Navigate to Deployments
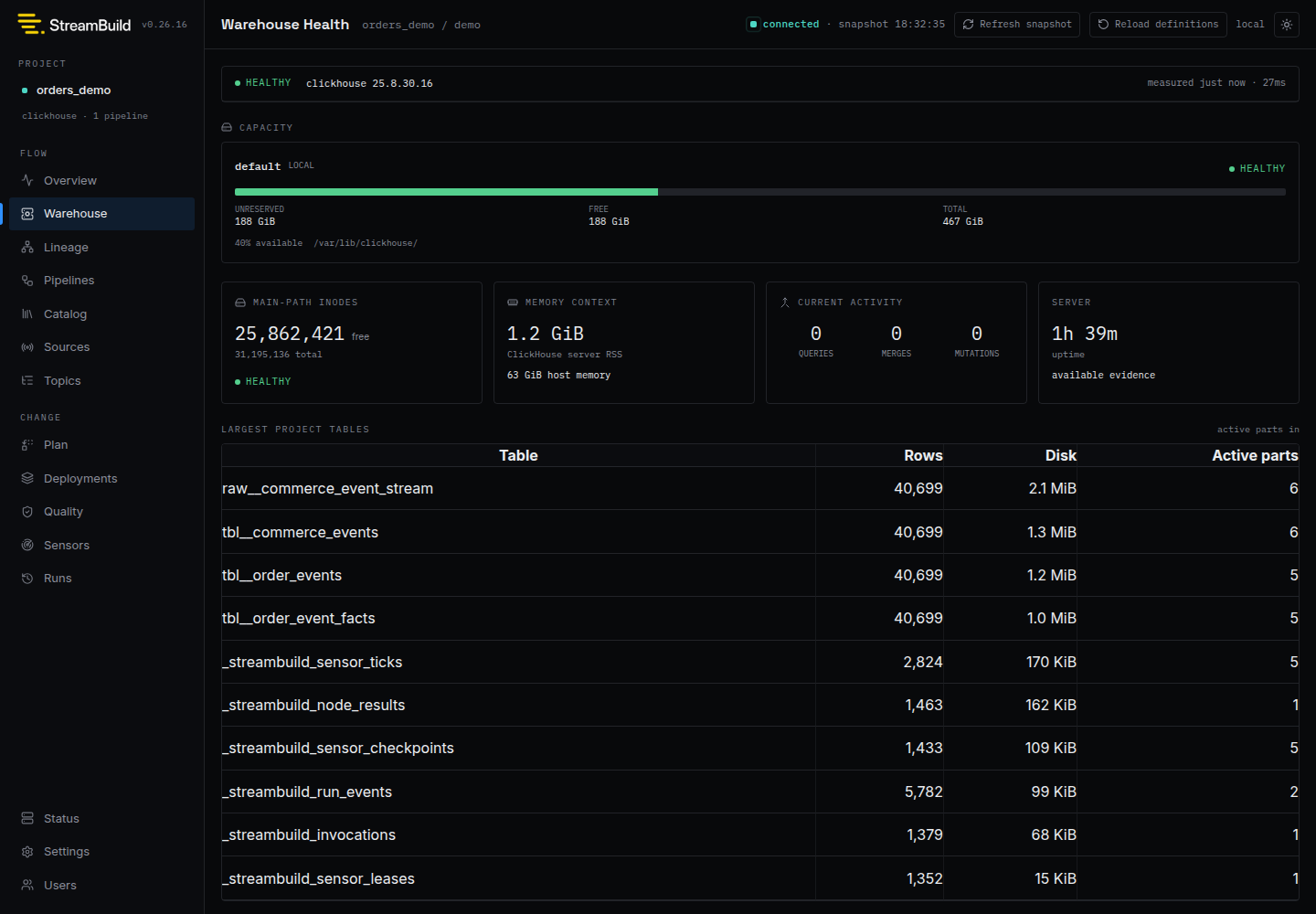The image size is (1316, 914). [102, 478]
